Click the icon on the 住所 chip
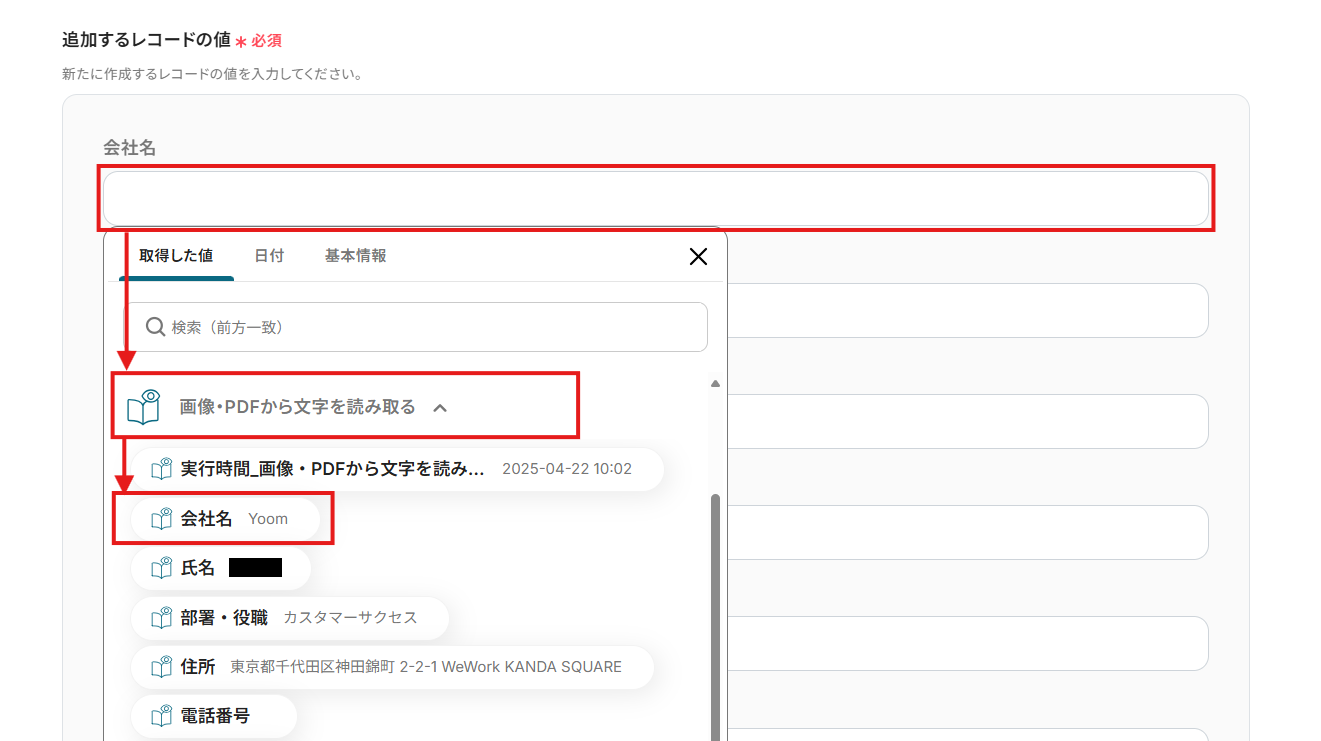1321x741 pixels. tap(161, 667)
